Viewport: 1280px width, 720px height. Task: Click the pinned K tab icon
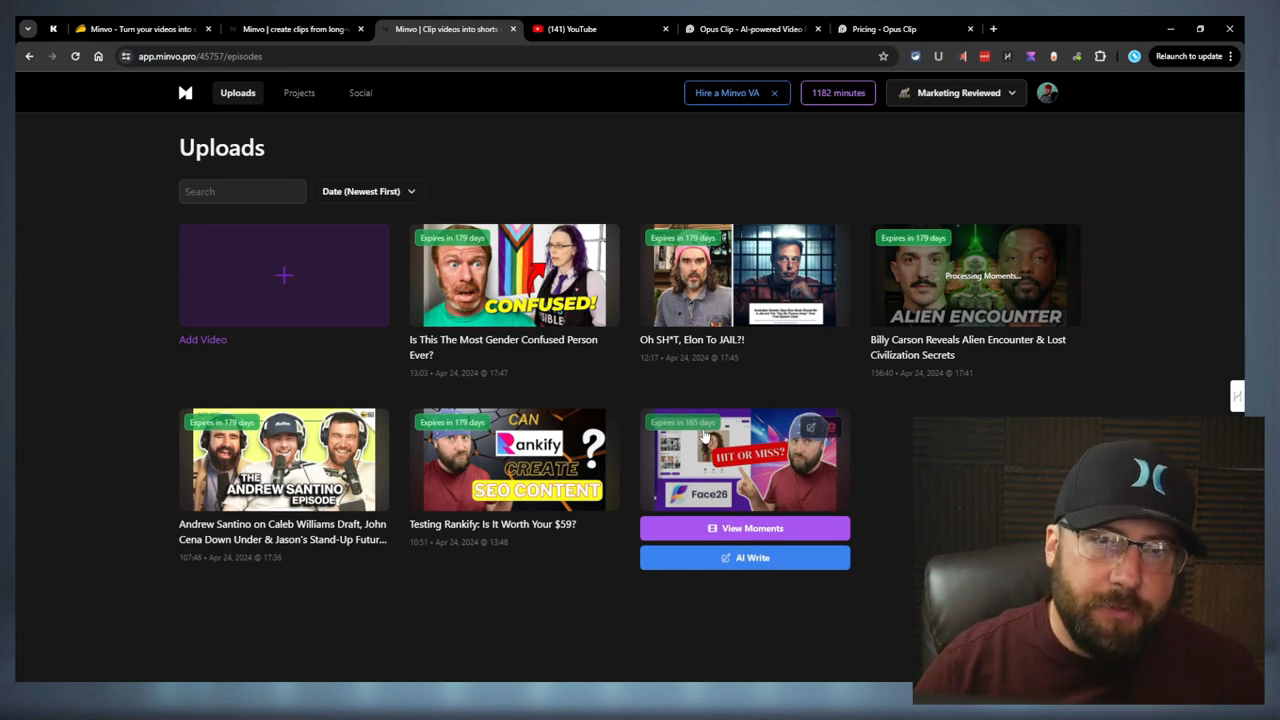(53, 29)
